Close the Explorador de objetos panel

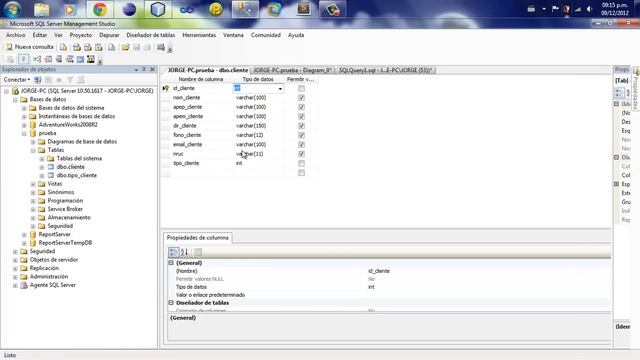(x=152, y=70)
